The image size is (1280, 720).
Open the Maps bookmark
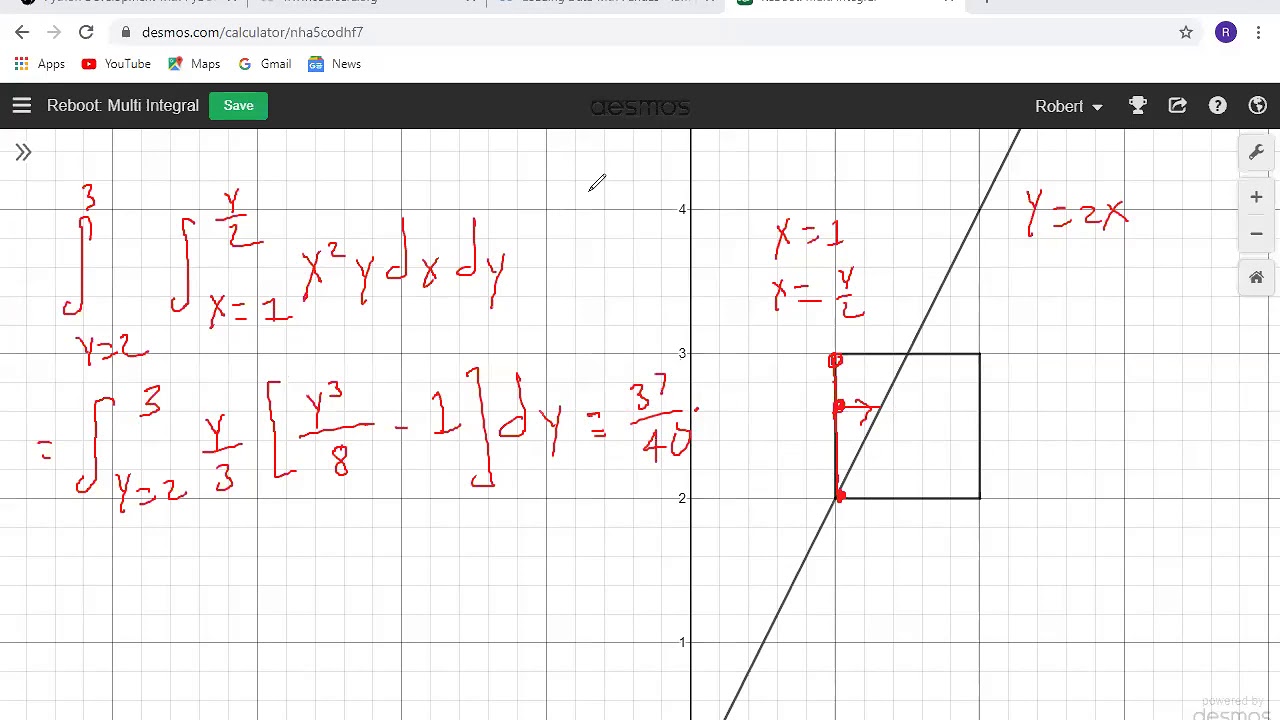click(194, 64)
